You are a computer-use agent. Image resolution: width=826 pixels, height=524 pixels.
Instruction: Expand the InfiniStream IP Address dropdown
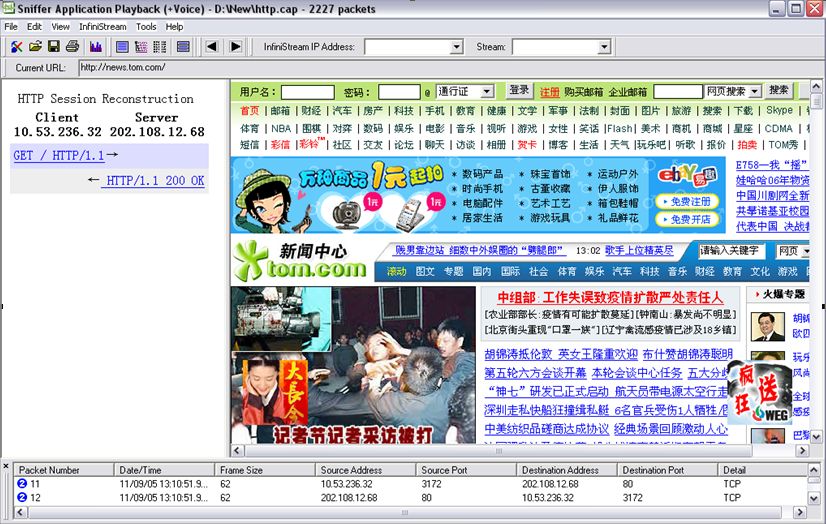pos(457,47)
